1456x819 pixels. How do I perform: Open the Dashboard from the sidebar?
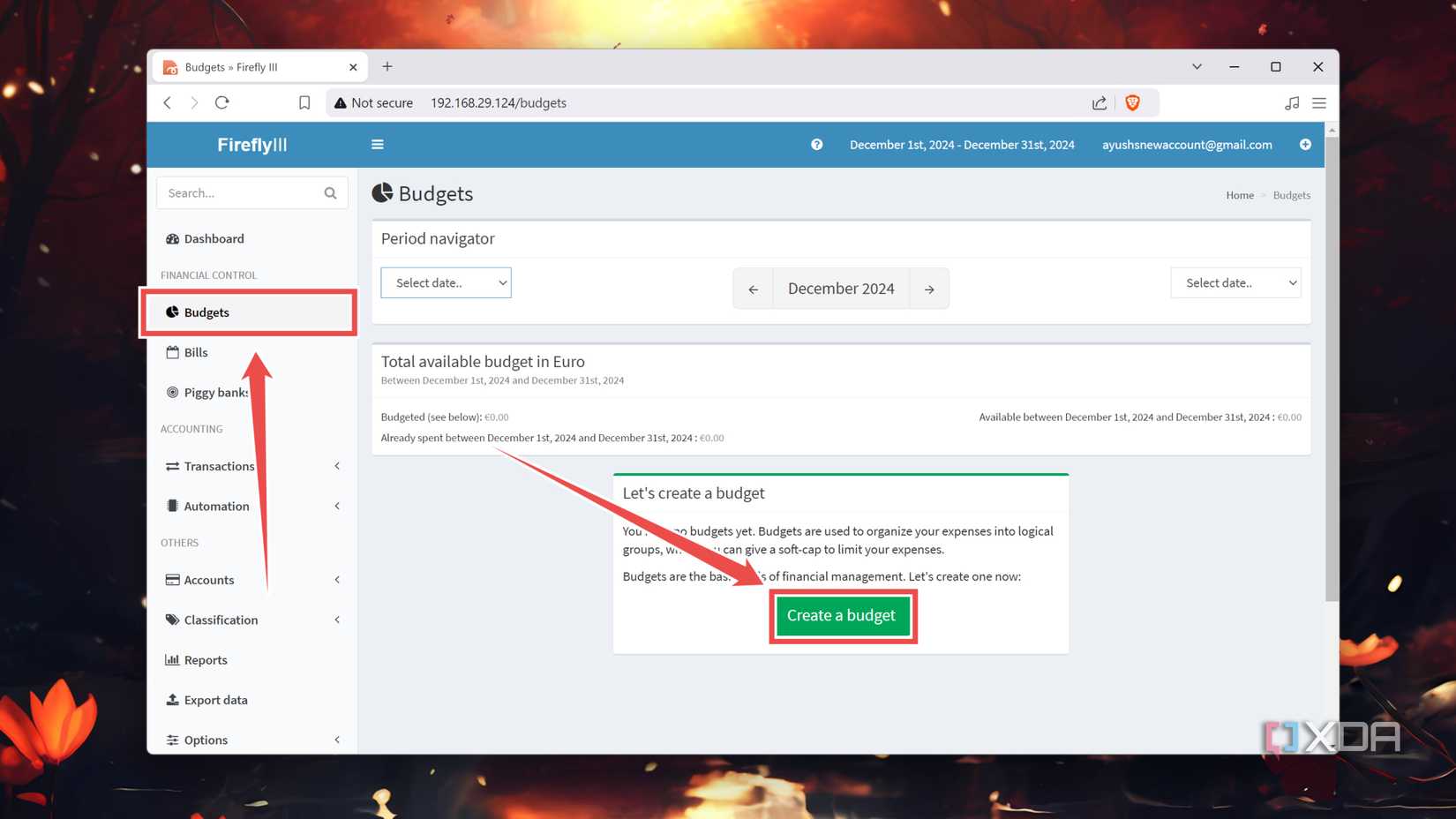pos(214,238)
